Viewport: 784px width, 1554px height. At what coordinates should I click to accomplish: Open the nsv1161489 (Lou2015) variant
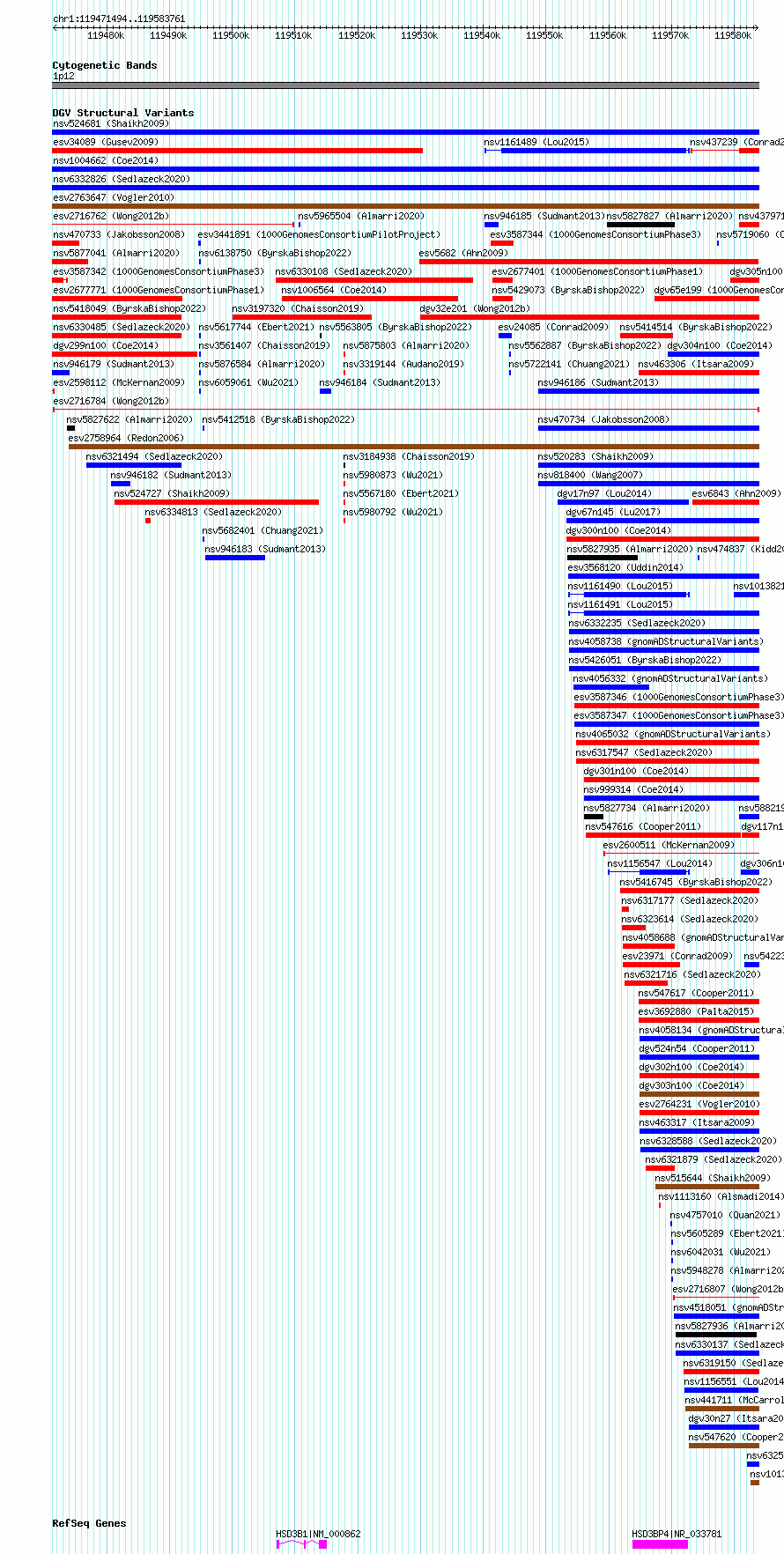point(536,142)
